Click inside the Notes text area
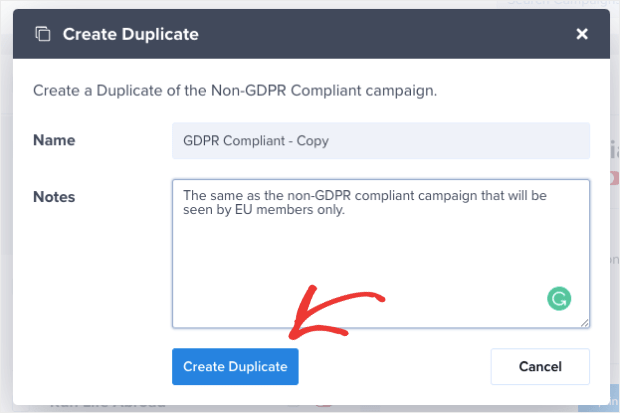Image resolution: width=620 pixels, height=413 pixels. 381,254
